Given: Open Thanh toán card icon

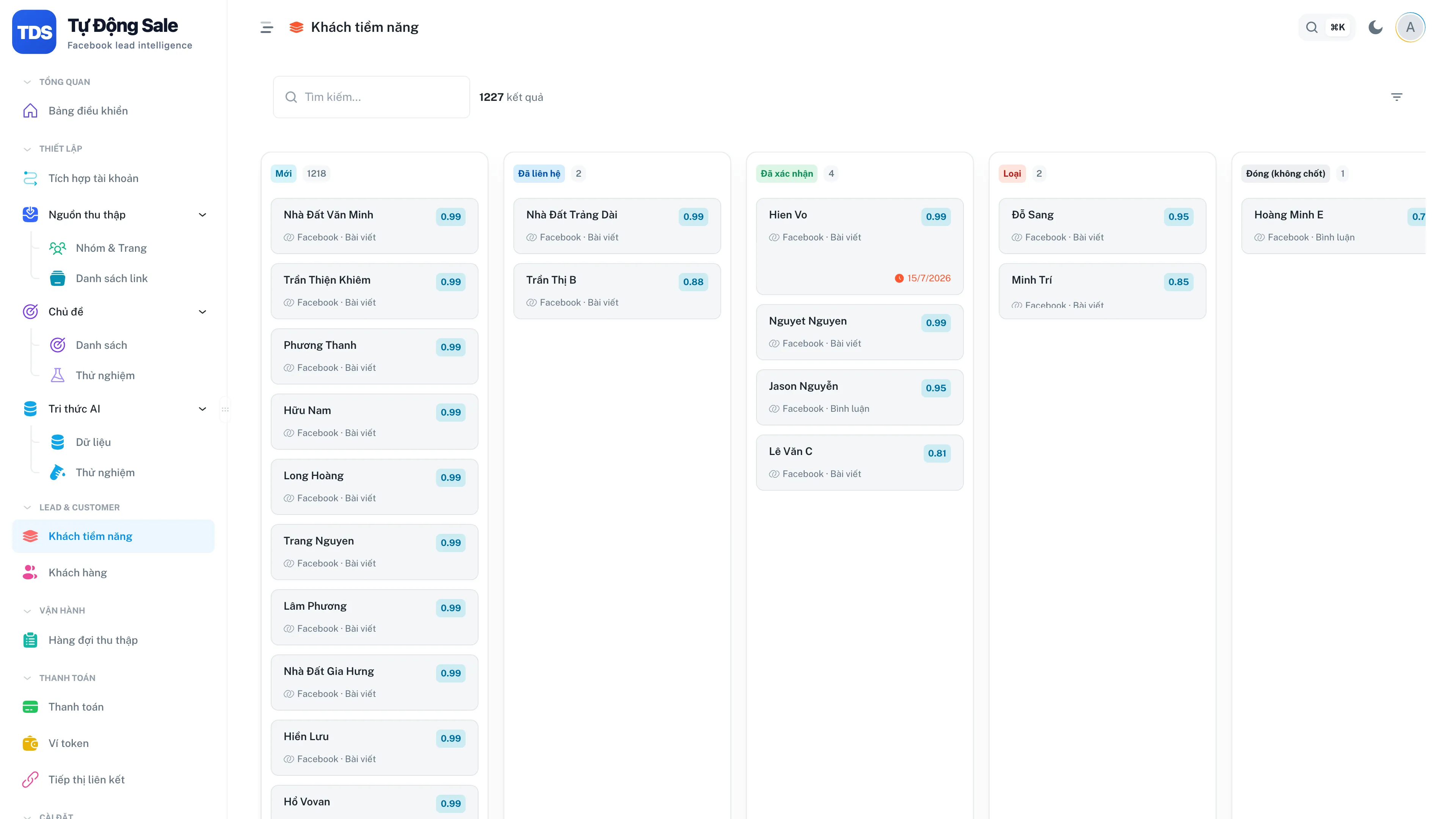Looking at the screenshot, I should click(30, 707).
